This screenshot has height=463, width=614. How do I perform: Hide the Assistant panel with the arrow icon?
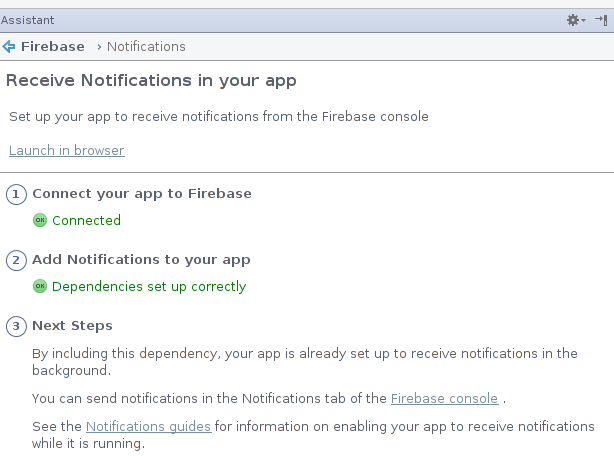pos(601,20)
